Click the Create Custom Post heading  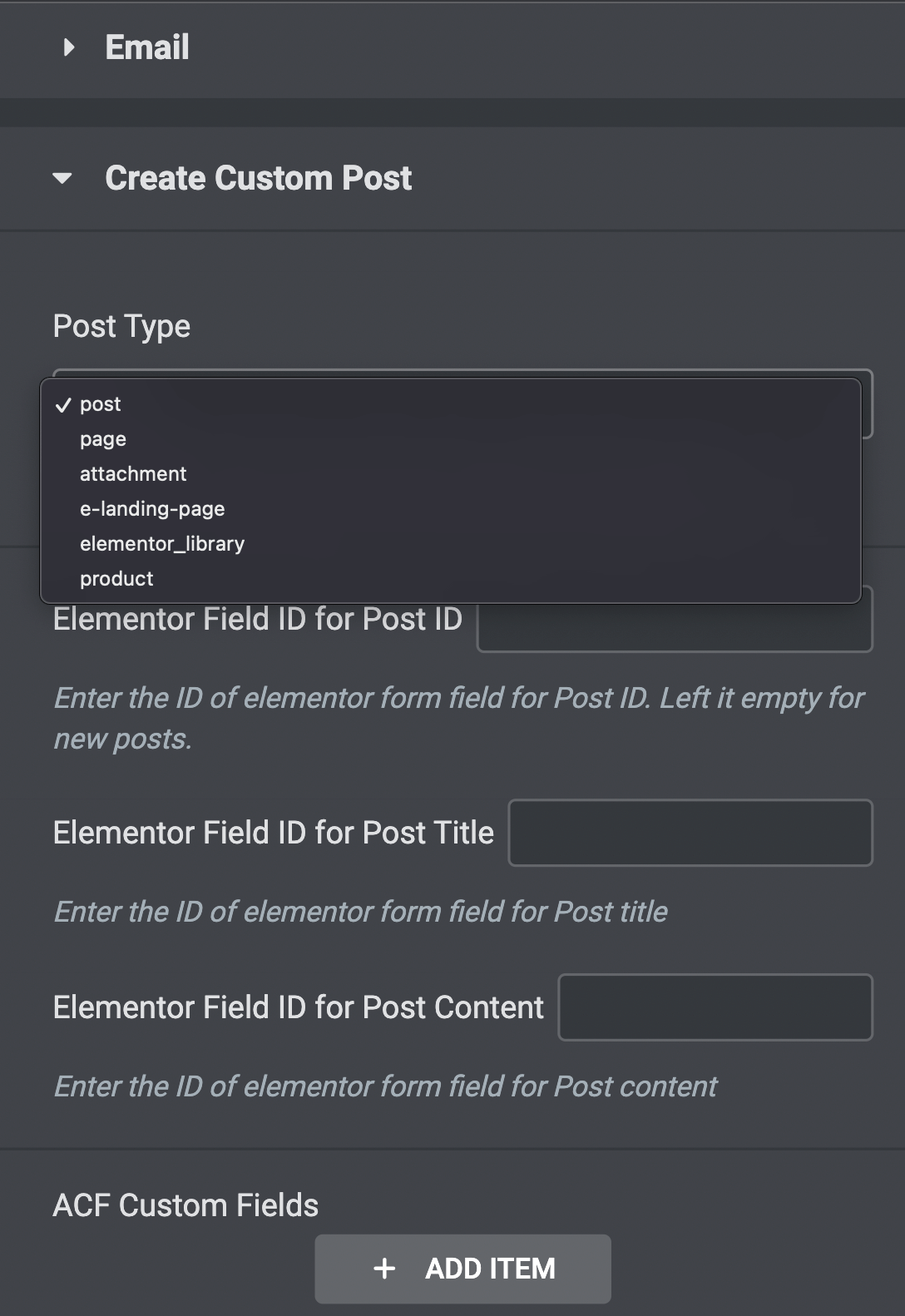(258, 178)
